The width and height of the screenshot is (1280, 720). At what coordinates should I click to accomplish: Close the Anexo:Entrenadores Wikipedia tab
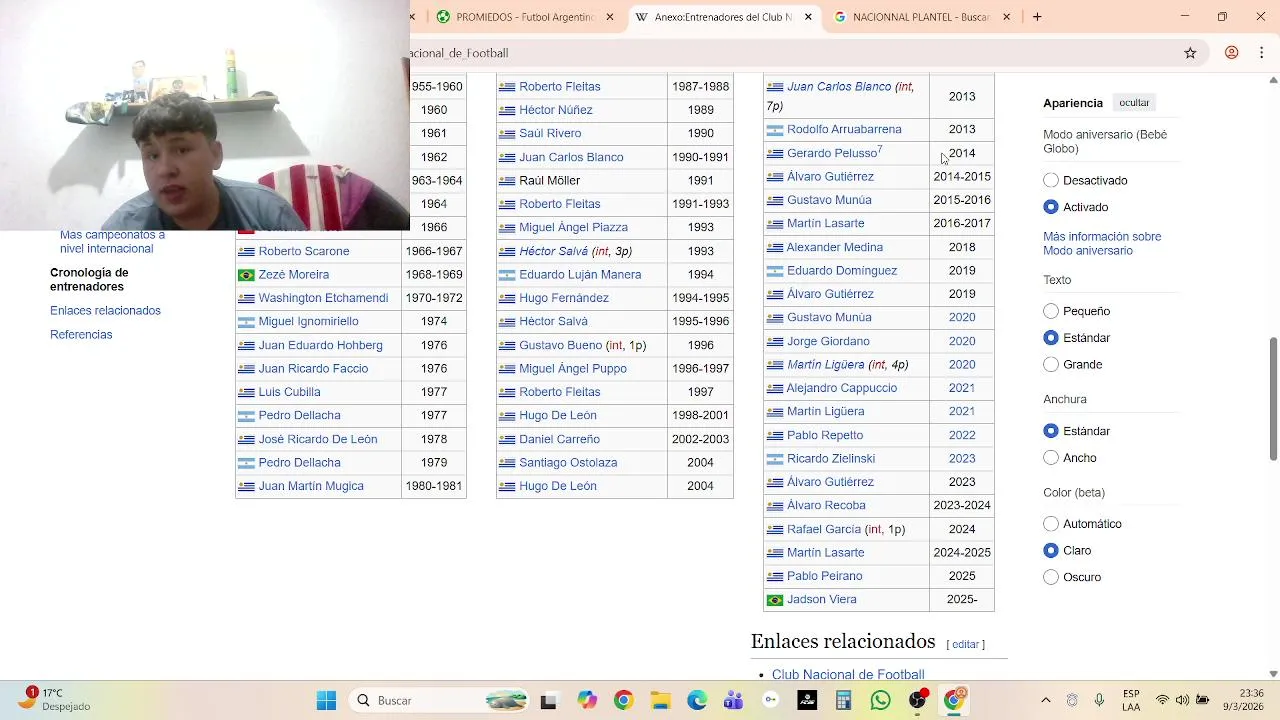808,17
